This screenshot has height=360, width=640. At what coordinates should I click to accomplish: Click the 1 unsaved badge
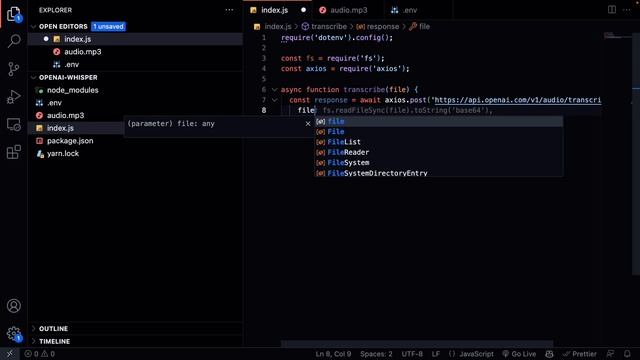point(108,27)
